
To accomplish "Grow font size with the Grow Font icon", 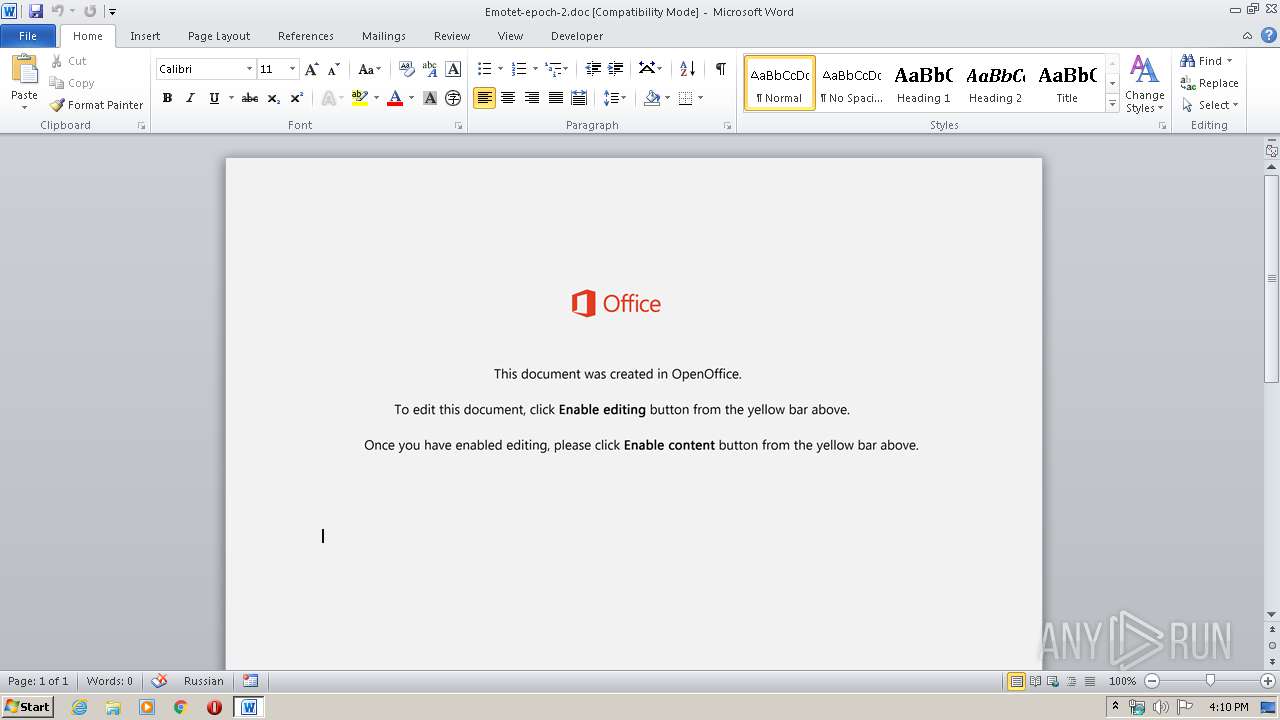I will pos(312,69).
